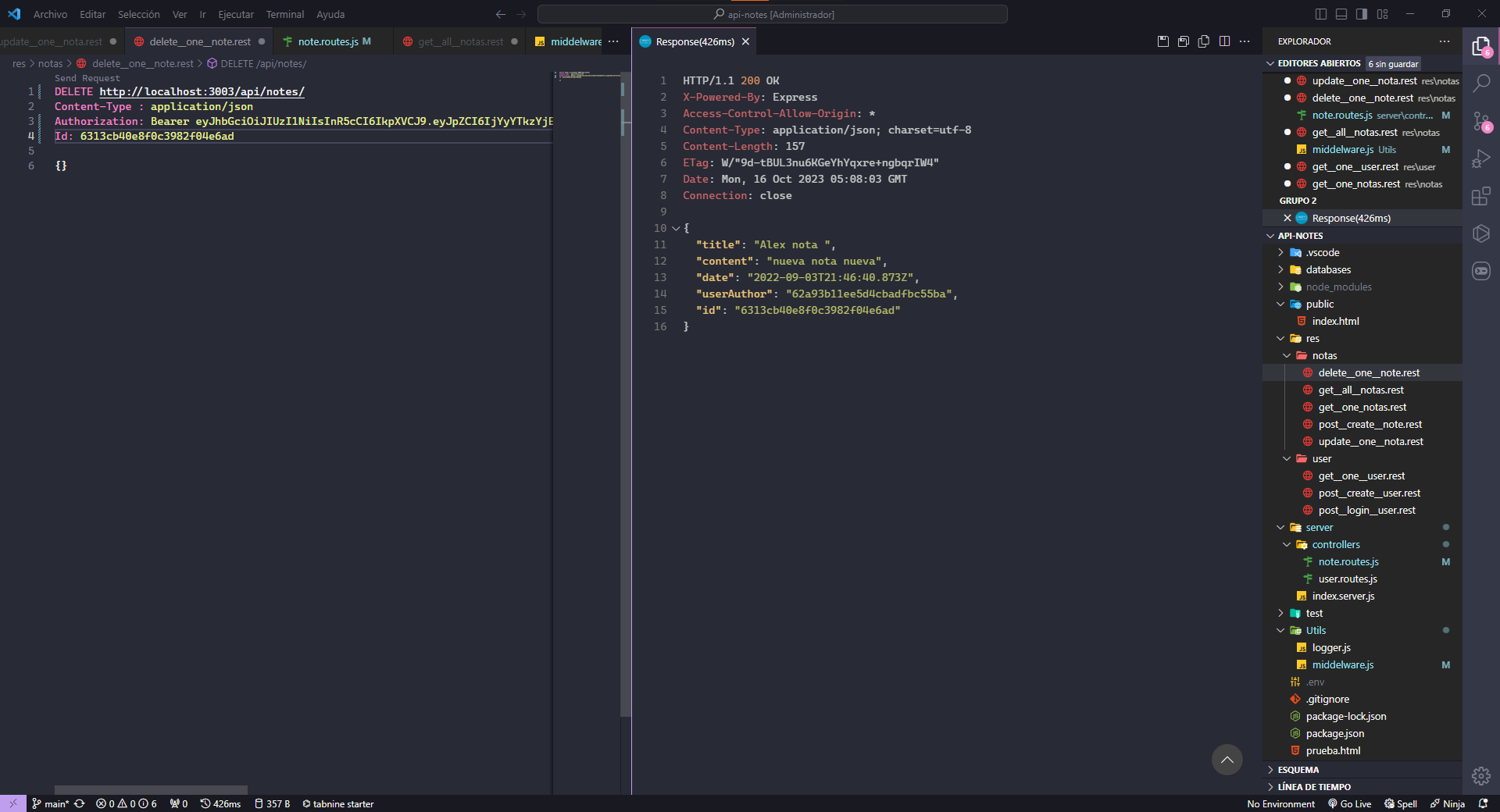Viewport: 1500px width, 812px height.
Task: Expand the ESQUEMA section
Action: click(x=1270, y=770)
